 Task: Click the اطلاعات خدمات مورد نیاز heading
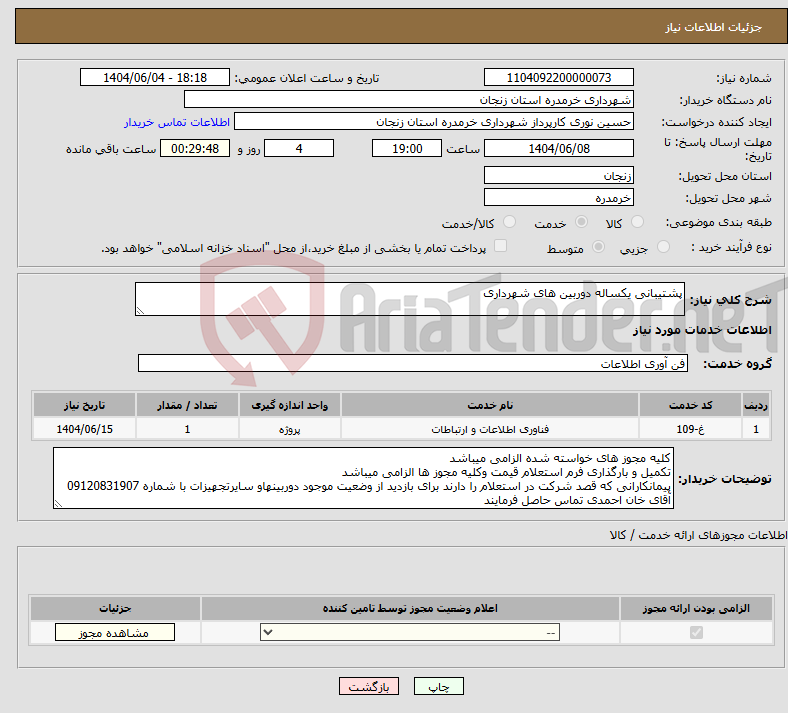click(x=702, y=330)
